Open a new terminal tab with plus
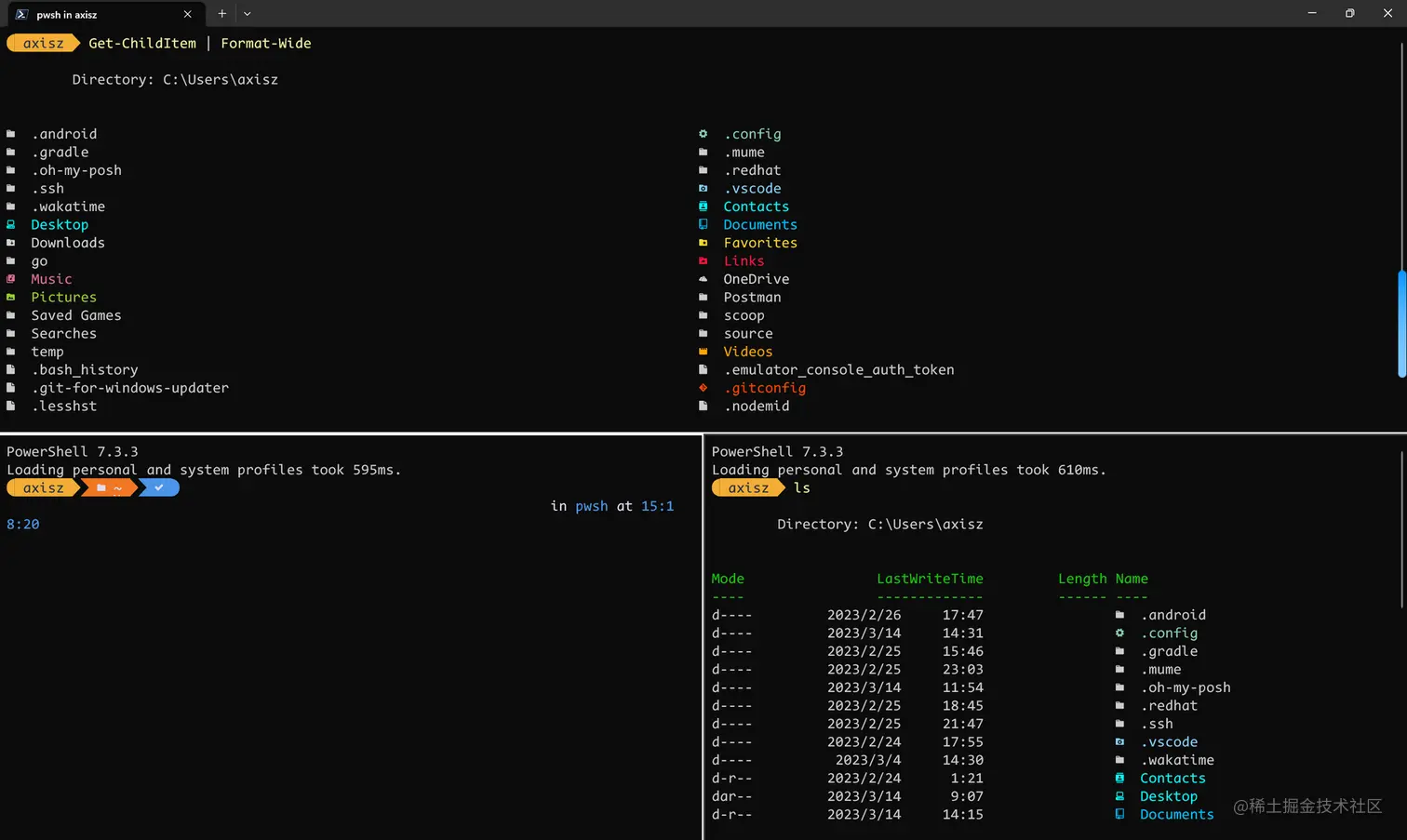Image resolution: width=1407 pixels, height=840 pixels. (221, 14)
